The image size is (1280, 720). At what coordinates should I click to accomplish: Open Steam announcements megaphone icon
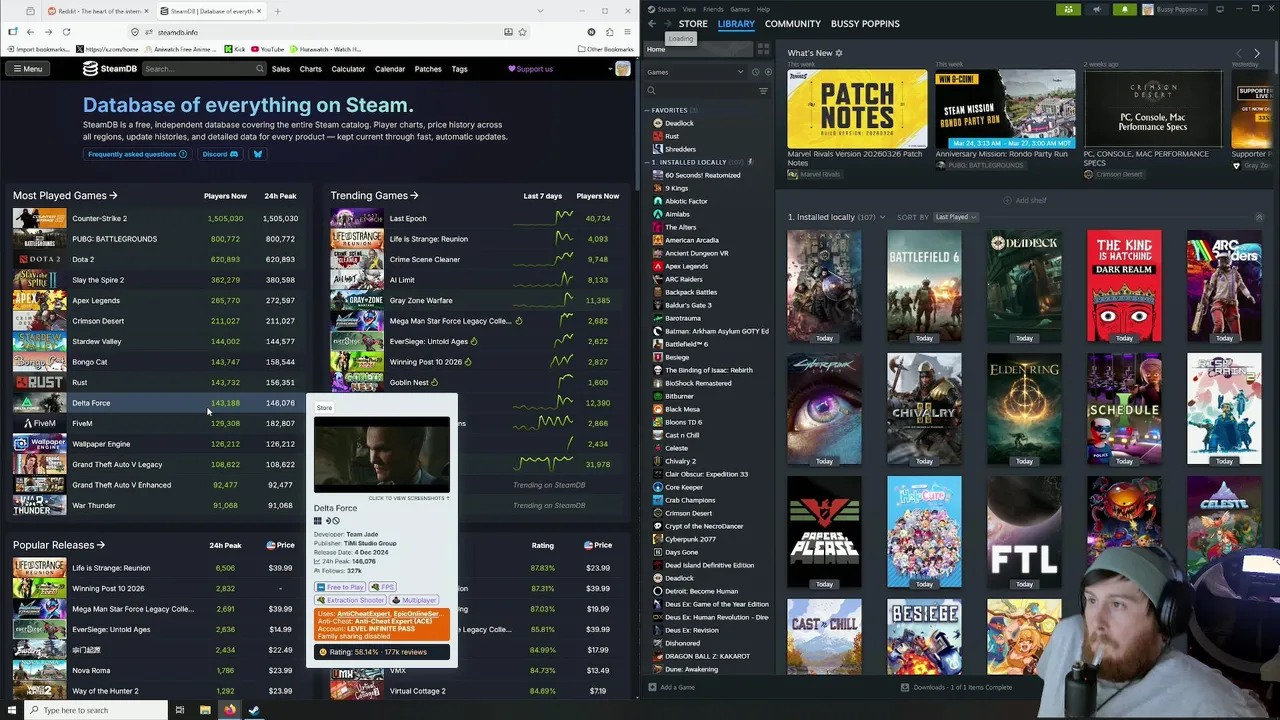1096,9
